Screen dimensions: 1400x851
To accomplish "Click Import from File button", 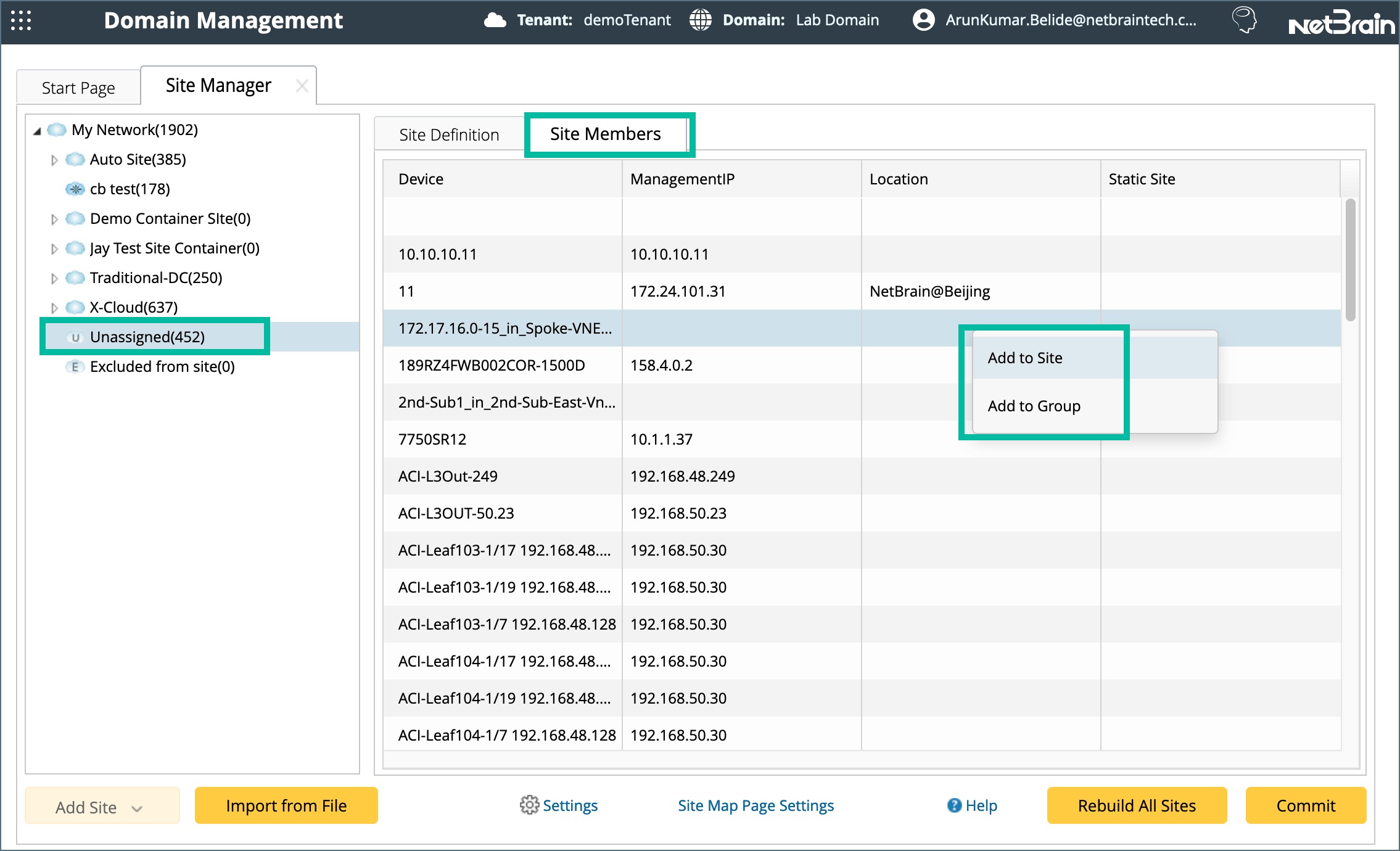I will 286,805.
